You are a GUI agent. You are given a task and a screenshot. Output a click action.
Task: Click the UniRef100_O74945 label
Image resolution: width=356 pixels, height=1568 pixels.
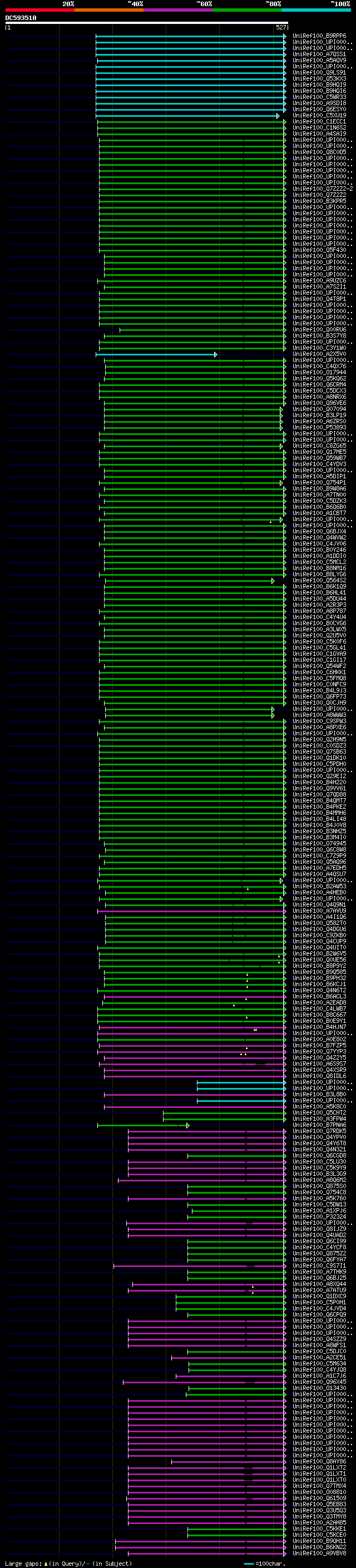(319, 843)
